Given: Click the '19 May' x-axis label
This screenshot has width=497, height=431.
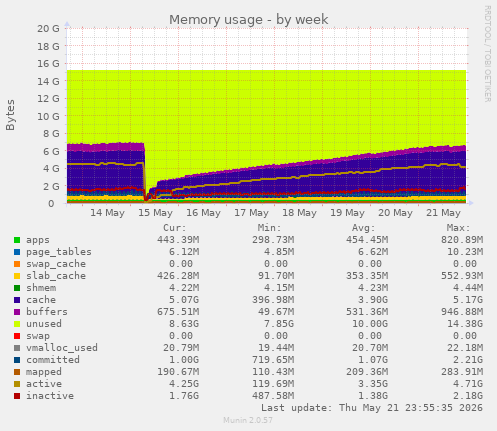Looking at the screenshot, I should coord(347,213).
